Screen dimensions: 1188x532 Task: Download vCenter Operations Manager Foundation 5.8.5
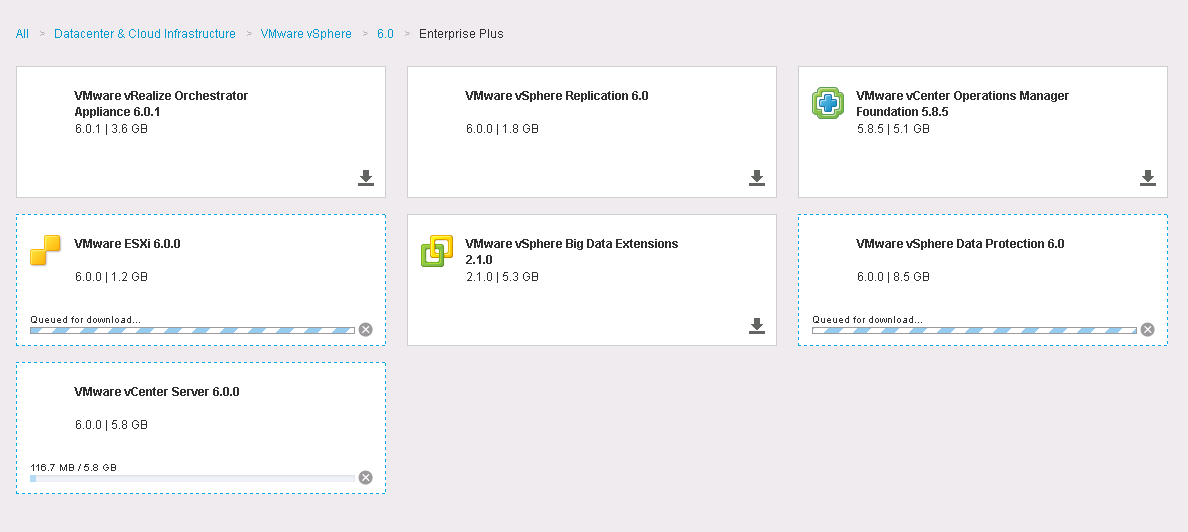click(x=1148, y=178)
